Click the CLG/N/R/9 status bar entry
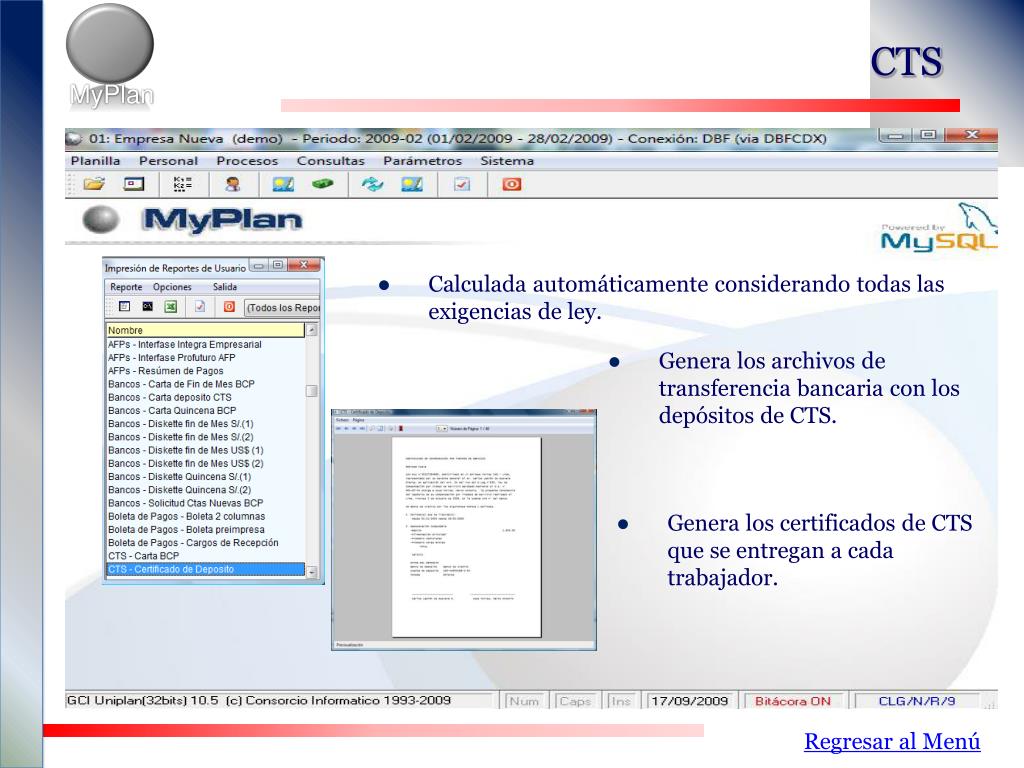The height and width of the screenshot is (768, 1024). (x=917, y=701)
